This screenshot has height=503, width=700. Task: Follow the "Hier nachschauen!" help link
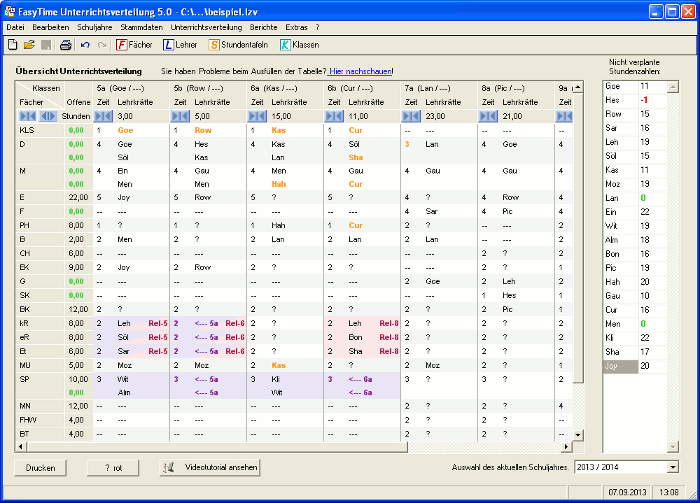(x=361, y=71)
